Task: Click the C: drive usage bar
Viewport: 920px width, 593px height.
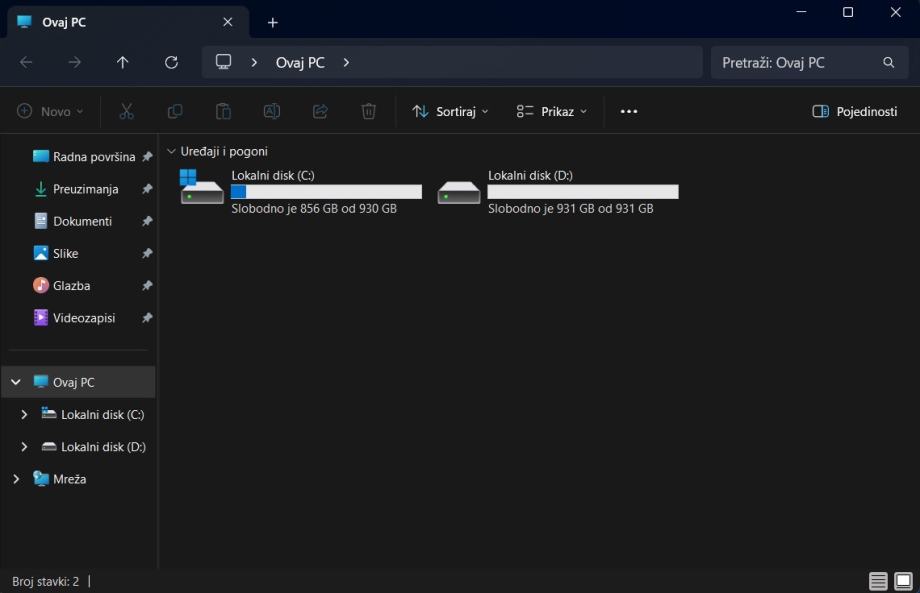Action: point(326,192)
